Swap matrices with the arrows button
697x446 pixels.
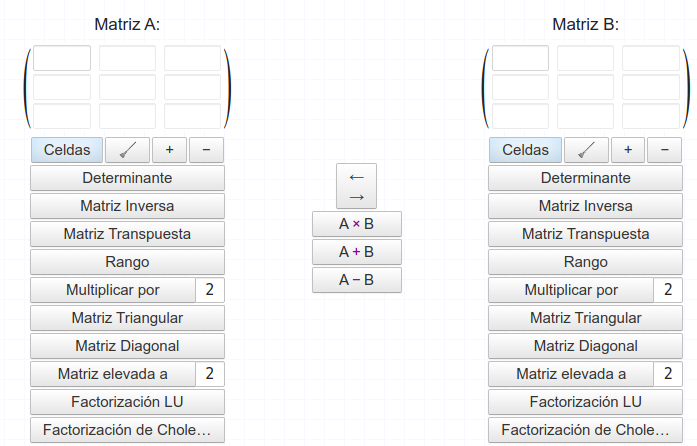(356, 186)
